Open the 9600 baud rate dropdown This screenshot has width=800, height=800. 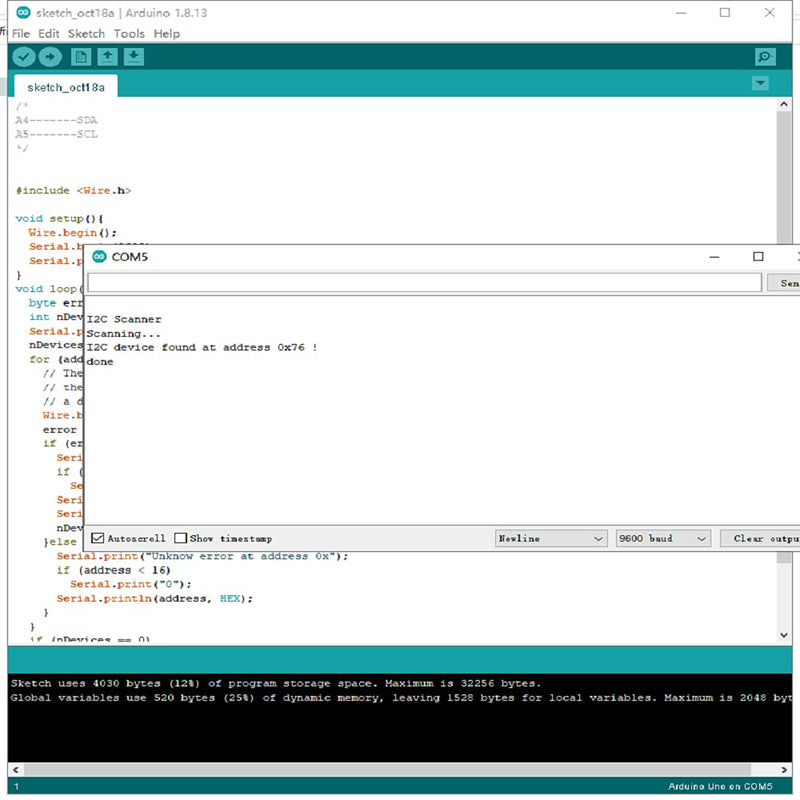(663, 538)
